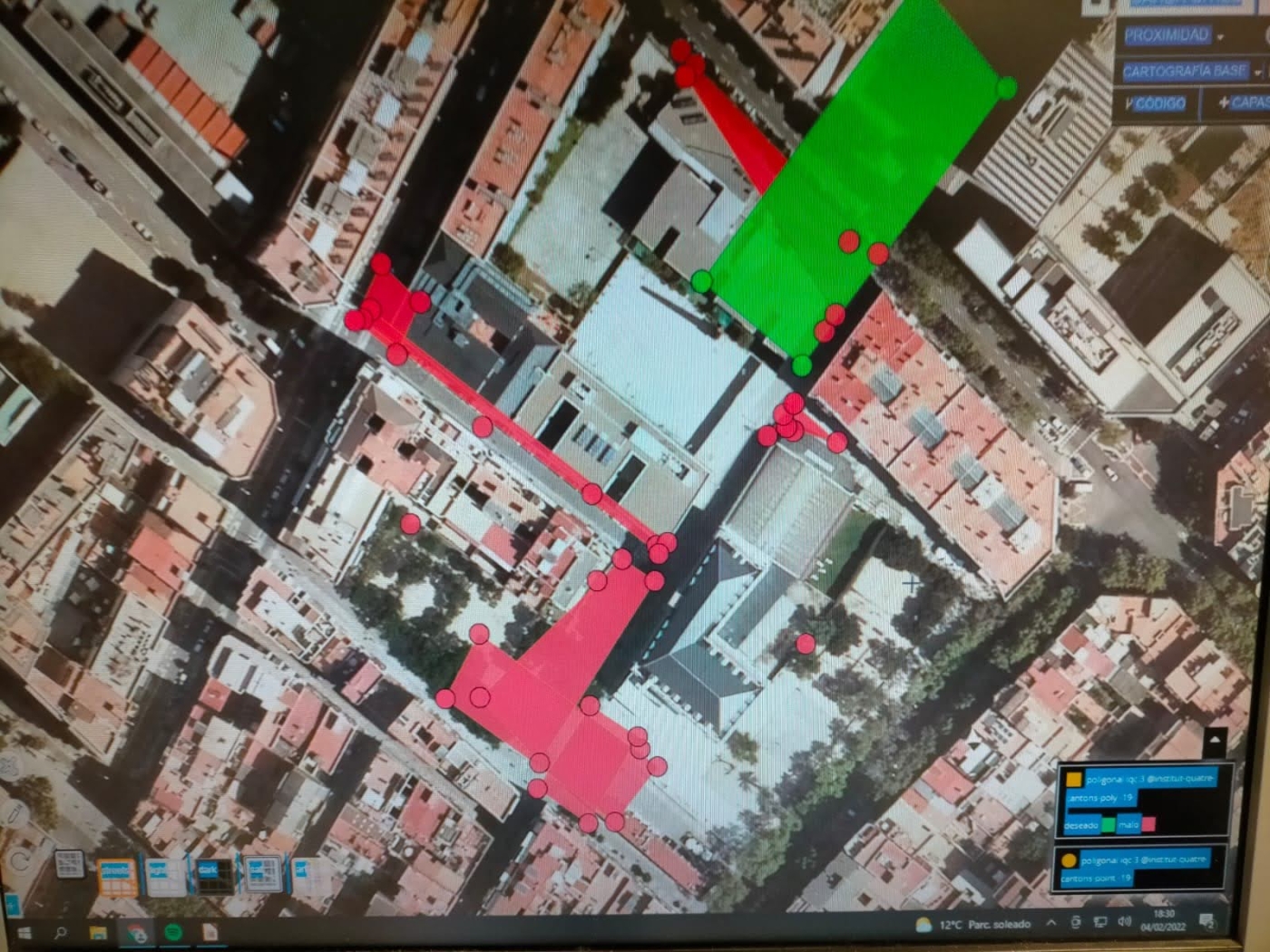Collapse the legend panel with up arrow

1215,741
